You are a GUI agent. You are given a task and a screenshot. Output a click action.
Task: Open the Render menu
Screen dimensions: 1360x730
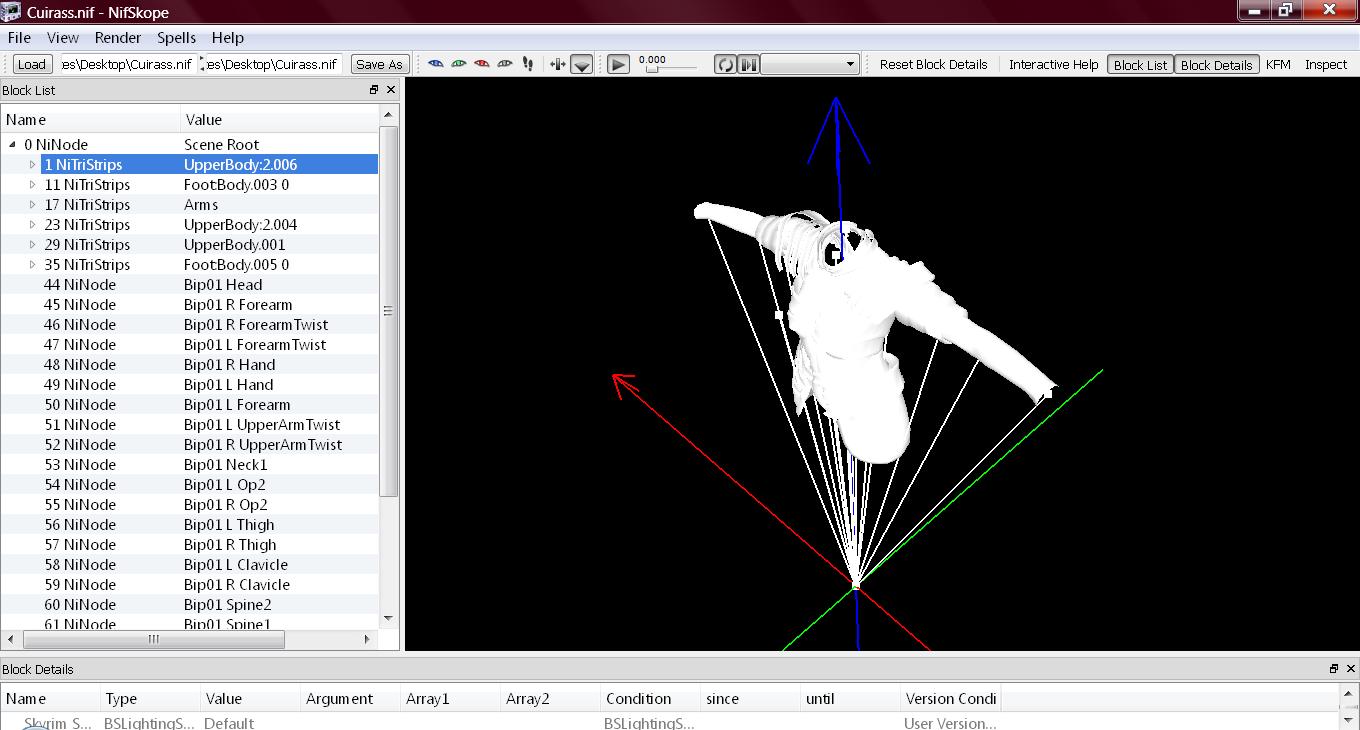117,38
